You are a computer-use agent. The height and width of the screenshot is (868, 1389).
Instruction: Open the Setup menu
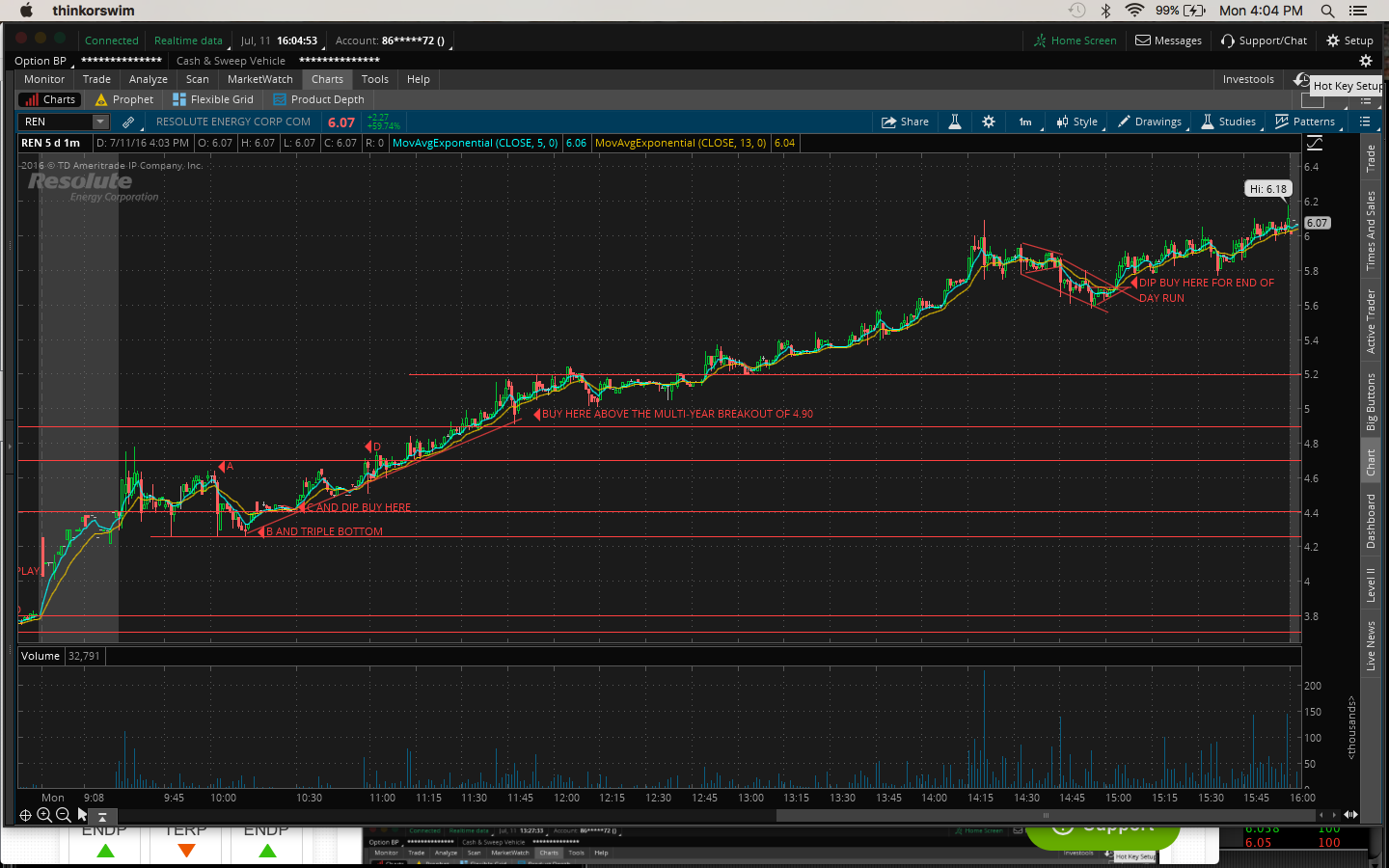(x=1349, y=41)
